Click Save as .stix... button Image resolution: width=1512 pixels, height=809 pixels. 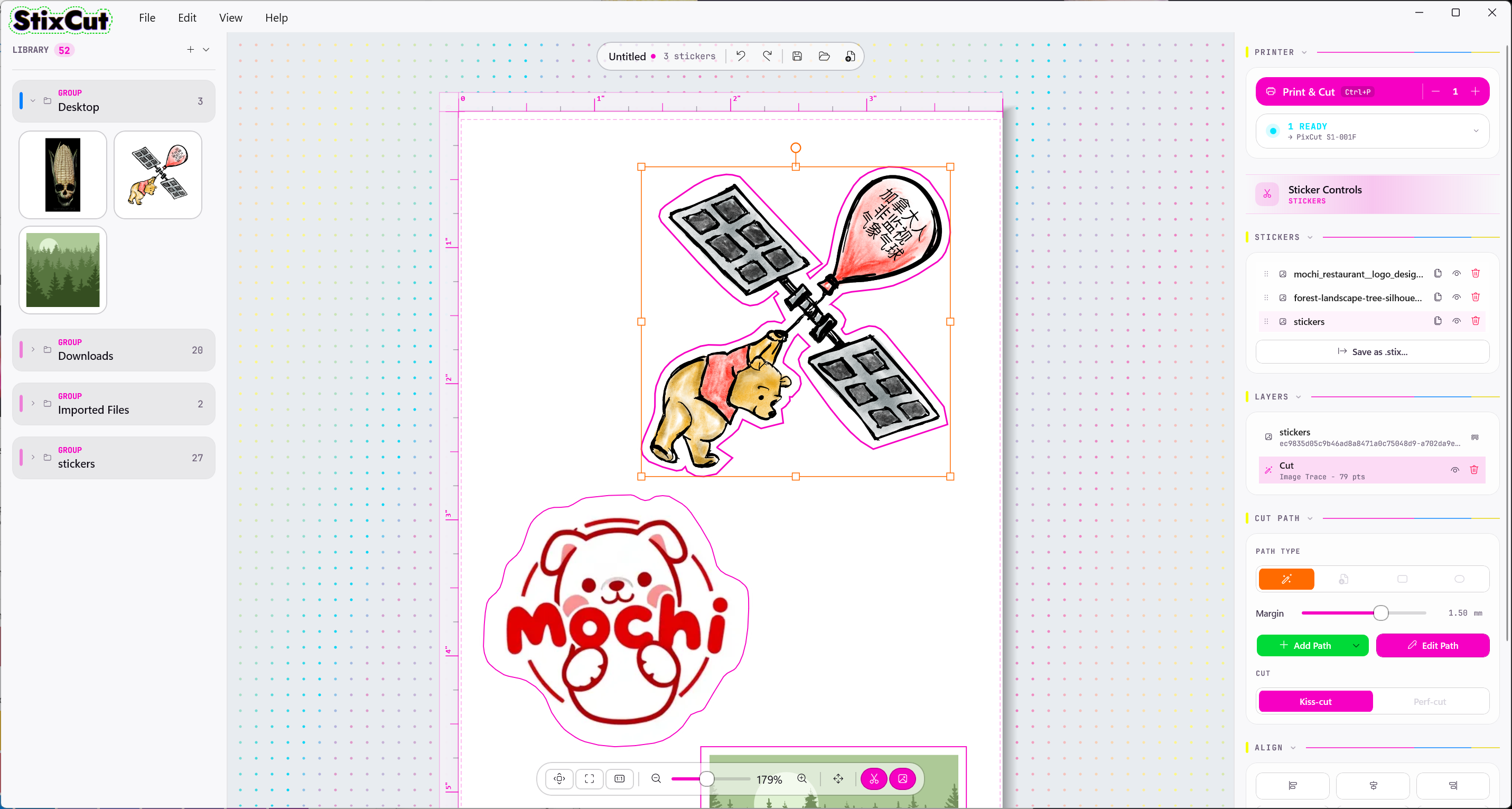click(x=1373, y=352)
